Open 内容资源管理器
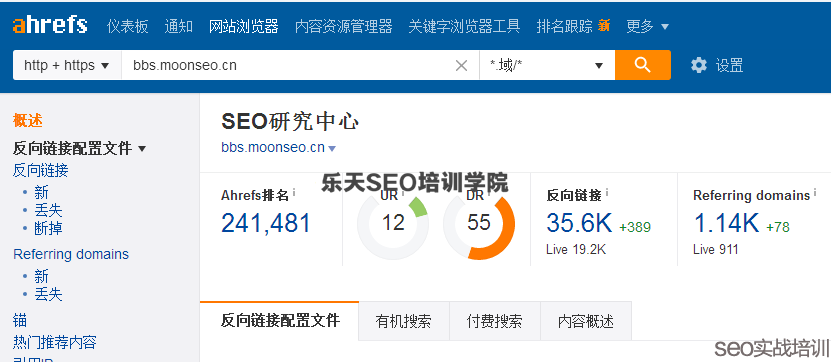The width and height of the screenshot is (831, 362). pyautogui.click(x=343, y=26)
